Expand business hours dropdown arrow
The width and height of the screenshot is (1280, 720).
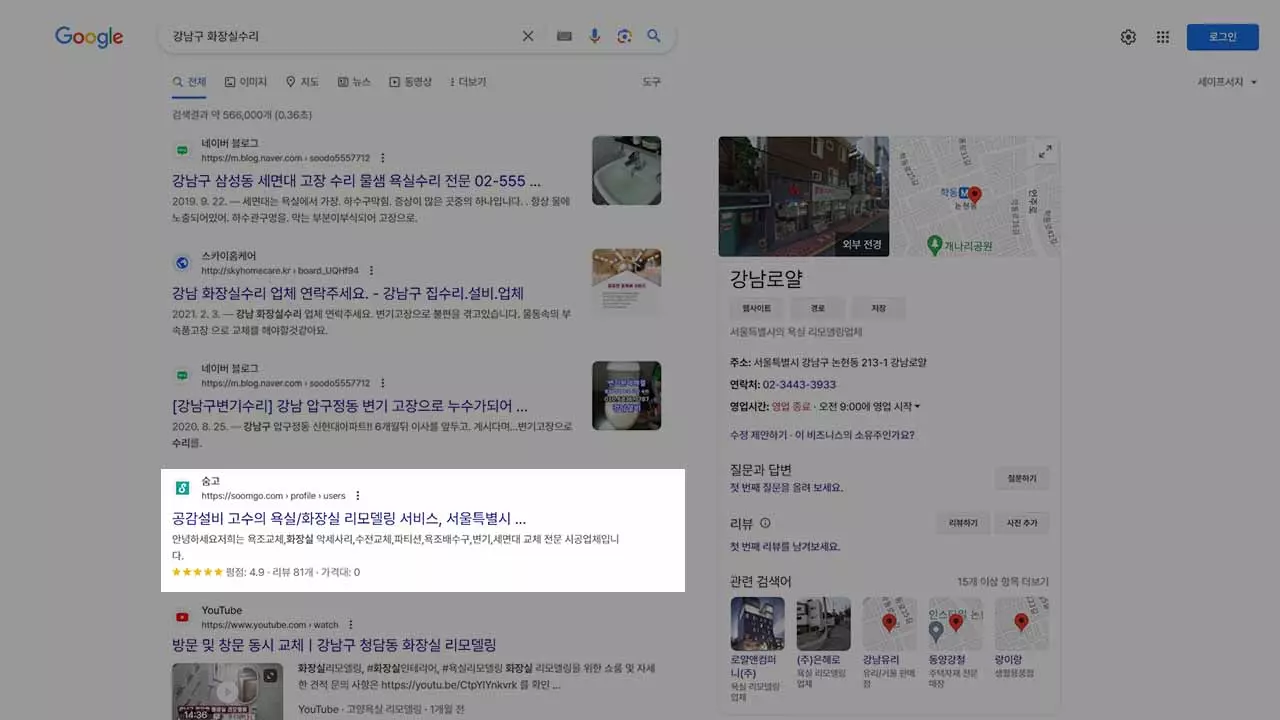(917, 406)
